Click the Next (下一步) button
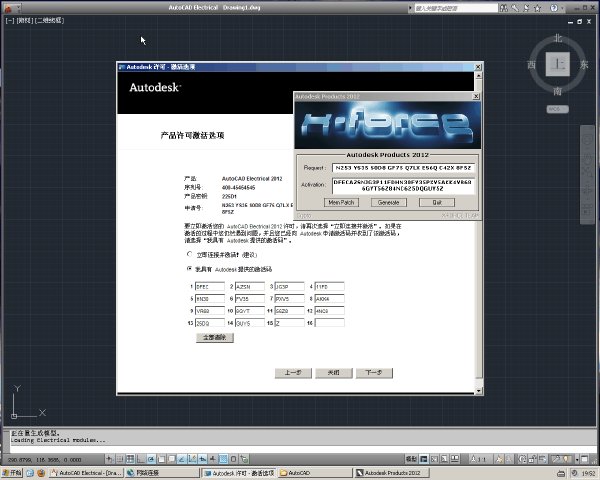This screenshot has width=600, height=480. tap(374, 373)
